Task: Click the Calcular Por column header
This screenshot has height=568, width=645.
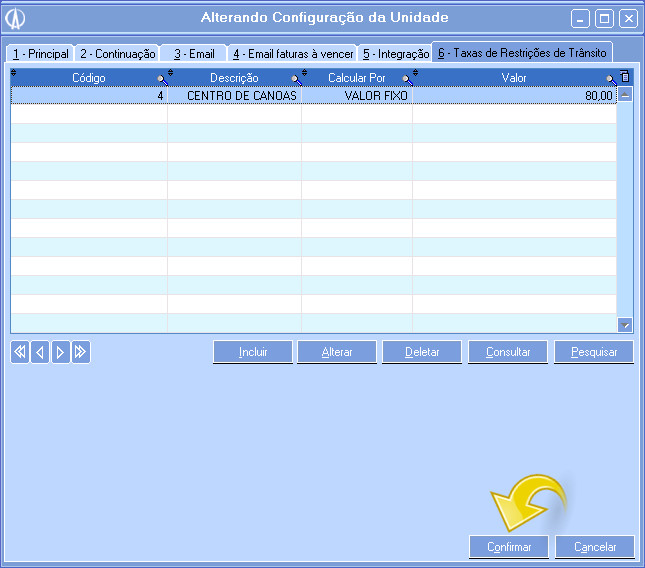Action: [x=357, y=78]
